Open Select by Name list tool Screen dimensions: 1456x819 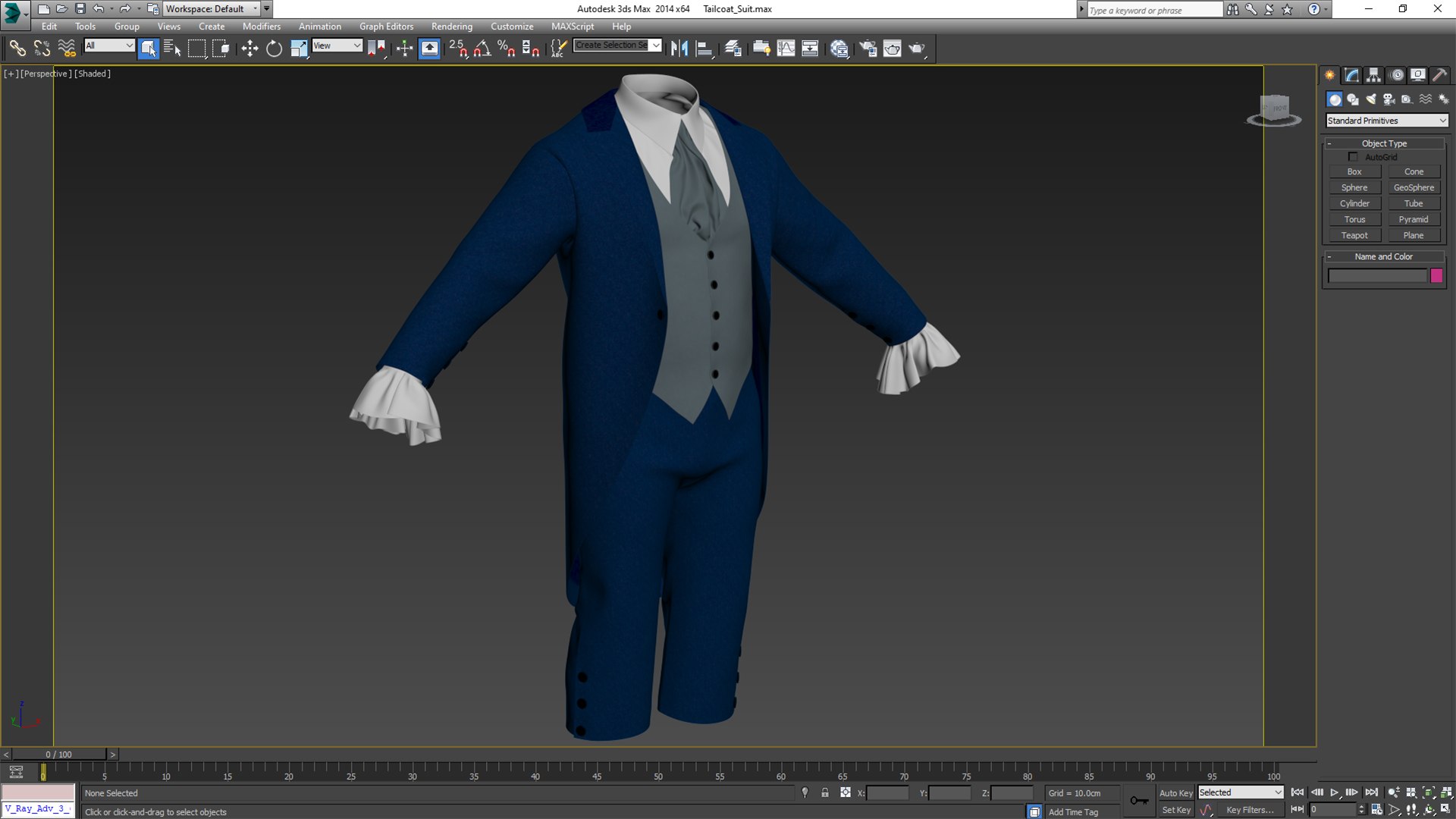172,49
